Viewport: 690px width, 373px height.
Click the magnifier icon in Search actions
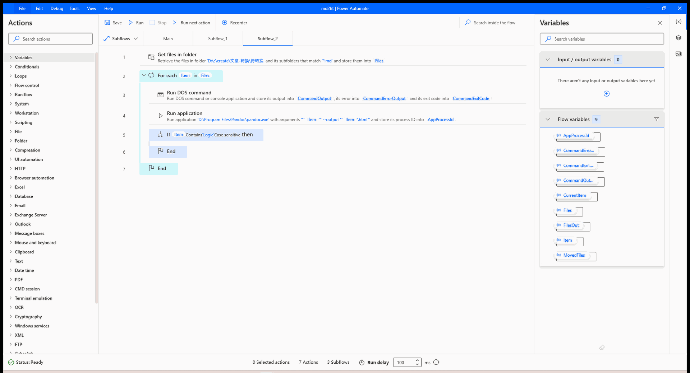tap(16, 39)
